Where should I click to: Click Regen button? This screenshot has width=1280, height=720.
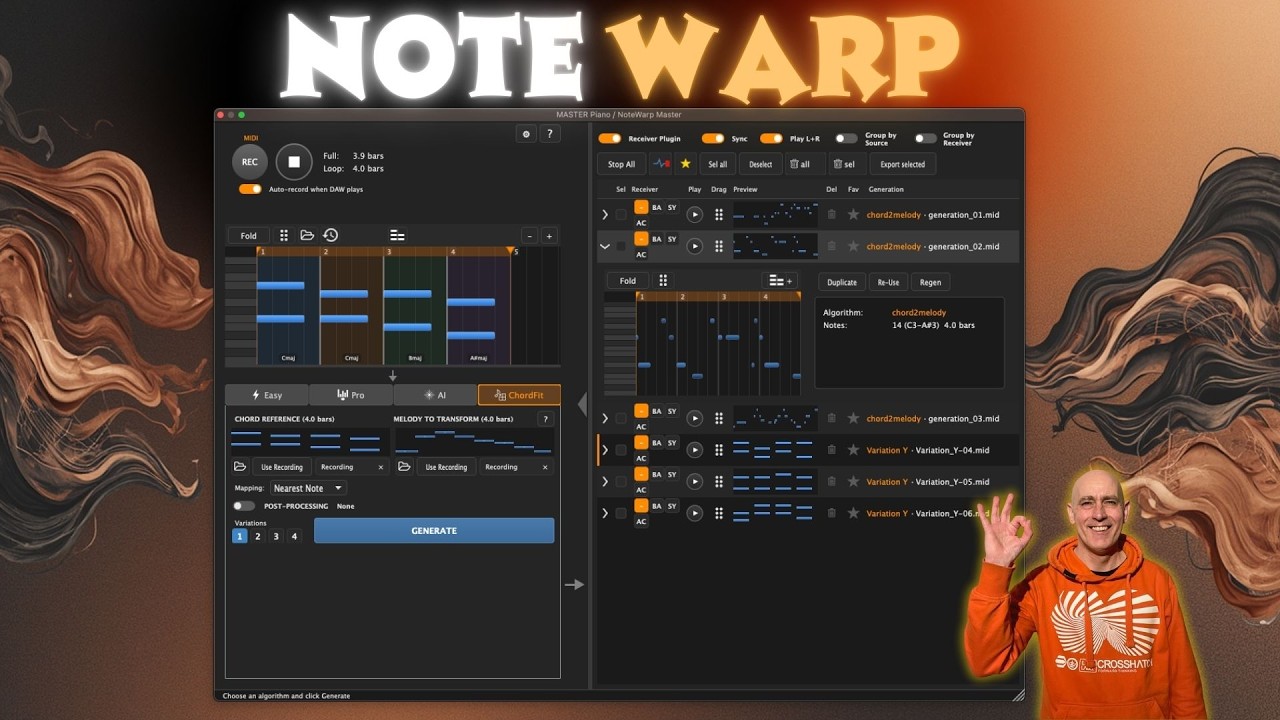(930, 282)
